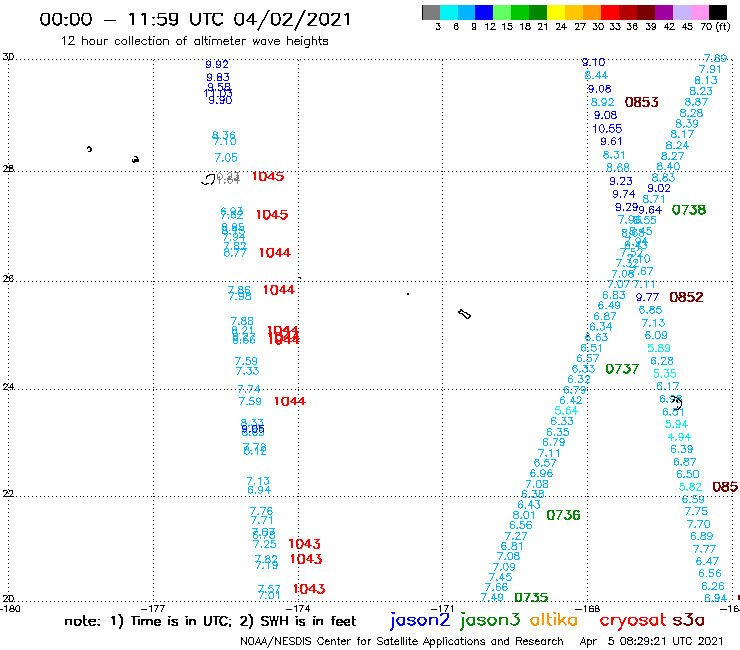The image size is (740, 650).
Task: Click the '7.77' wave height value
Action: (x=704, y=549)
